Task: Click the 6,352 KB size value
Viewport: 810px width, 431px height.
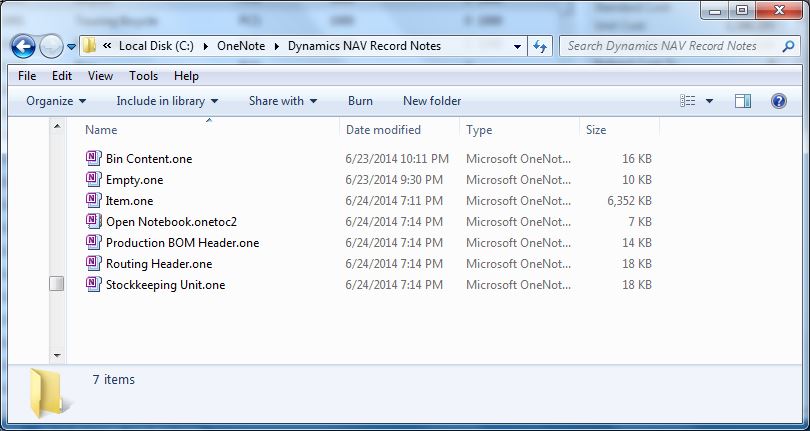Action: point(629,201)
